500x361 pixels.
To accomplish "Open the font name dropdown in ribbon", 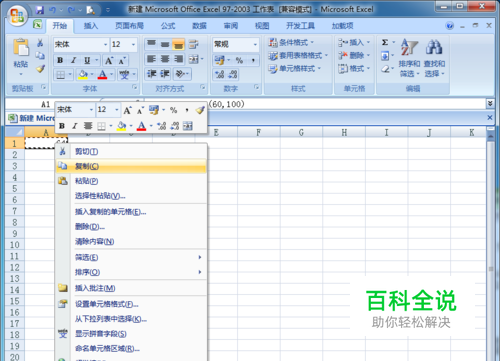I will (105, 44).
